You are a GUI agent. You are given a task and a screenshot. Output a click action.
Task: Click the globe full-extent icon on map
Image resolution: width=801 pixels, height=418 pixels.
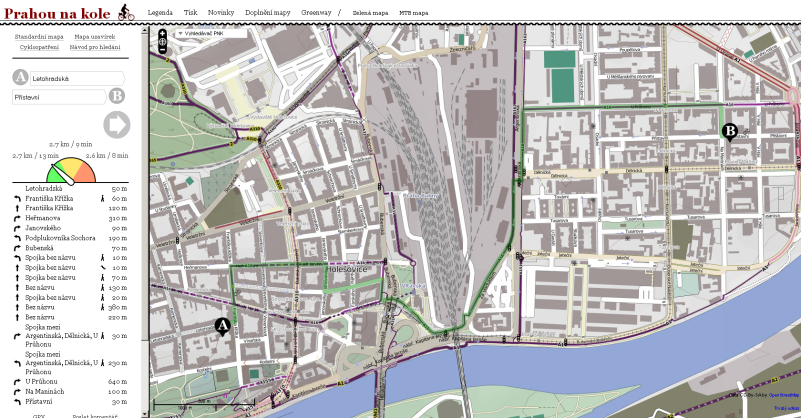pyautogui.click(x=162, y=41)
